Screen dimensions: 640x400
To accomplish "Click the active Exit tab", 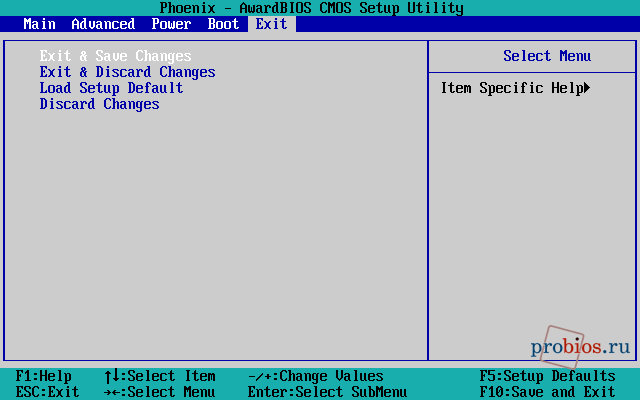I will pos(271,24).
